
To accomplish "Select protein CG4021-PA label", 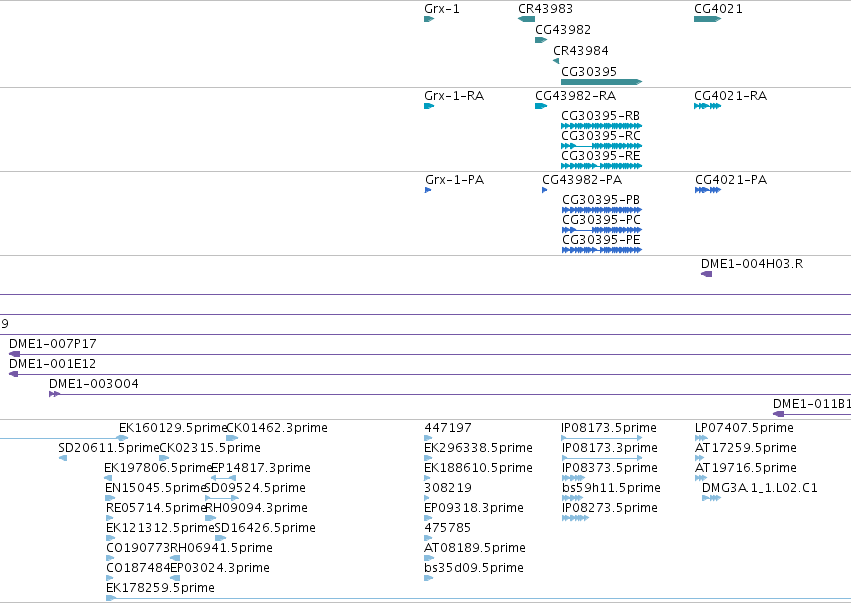I will tap(731, 180).
